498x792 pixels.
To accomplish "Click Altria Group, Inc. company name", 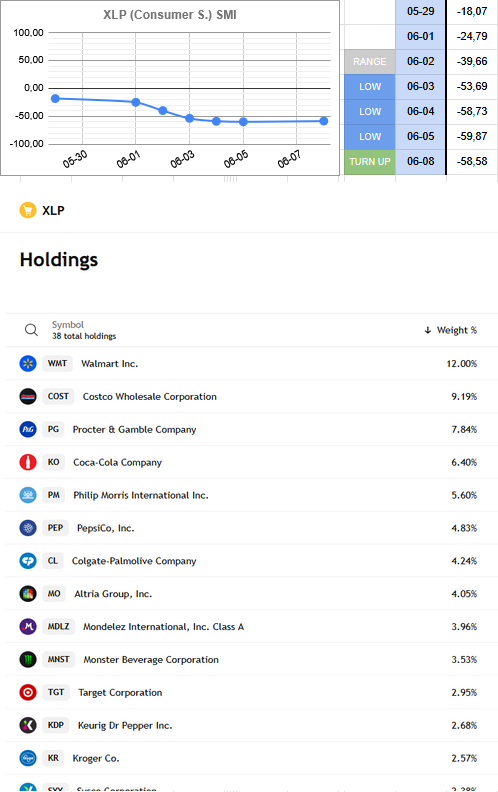I will point(113,594).
